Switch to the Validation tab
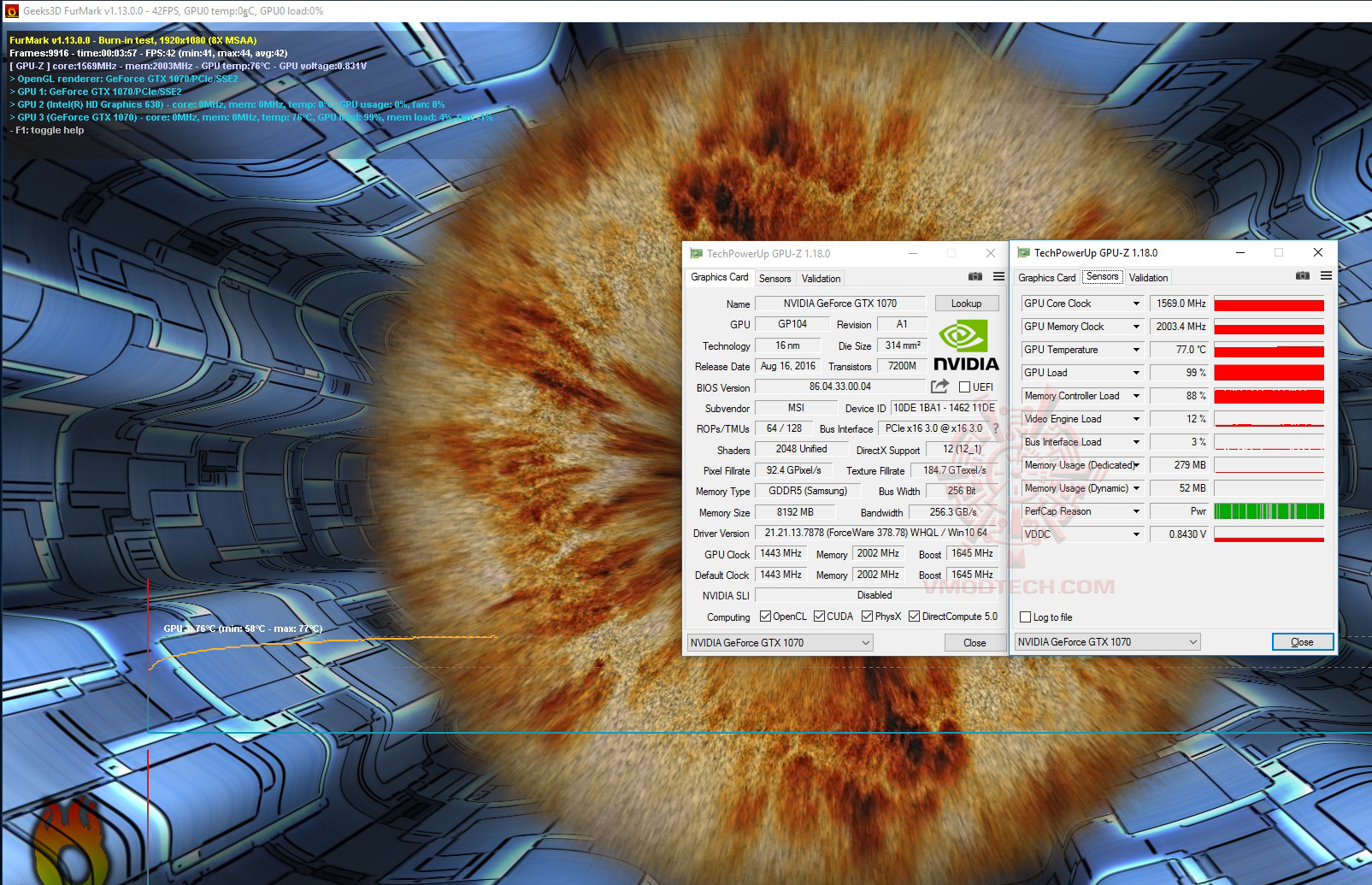This screenshot has width=1372, height=885. pos(819,277)
